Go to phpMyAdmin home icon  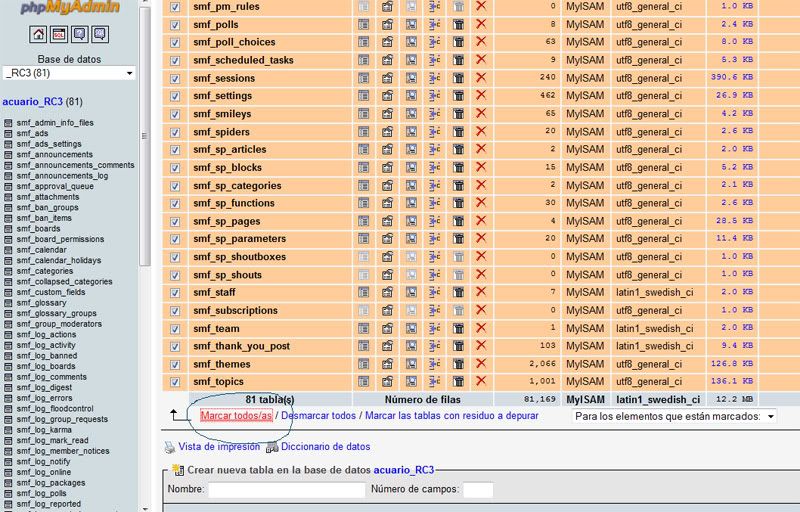(x=38, y=34)
